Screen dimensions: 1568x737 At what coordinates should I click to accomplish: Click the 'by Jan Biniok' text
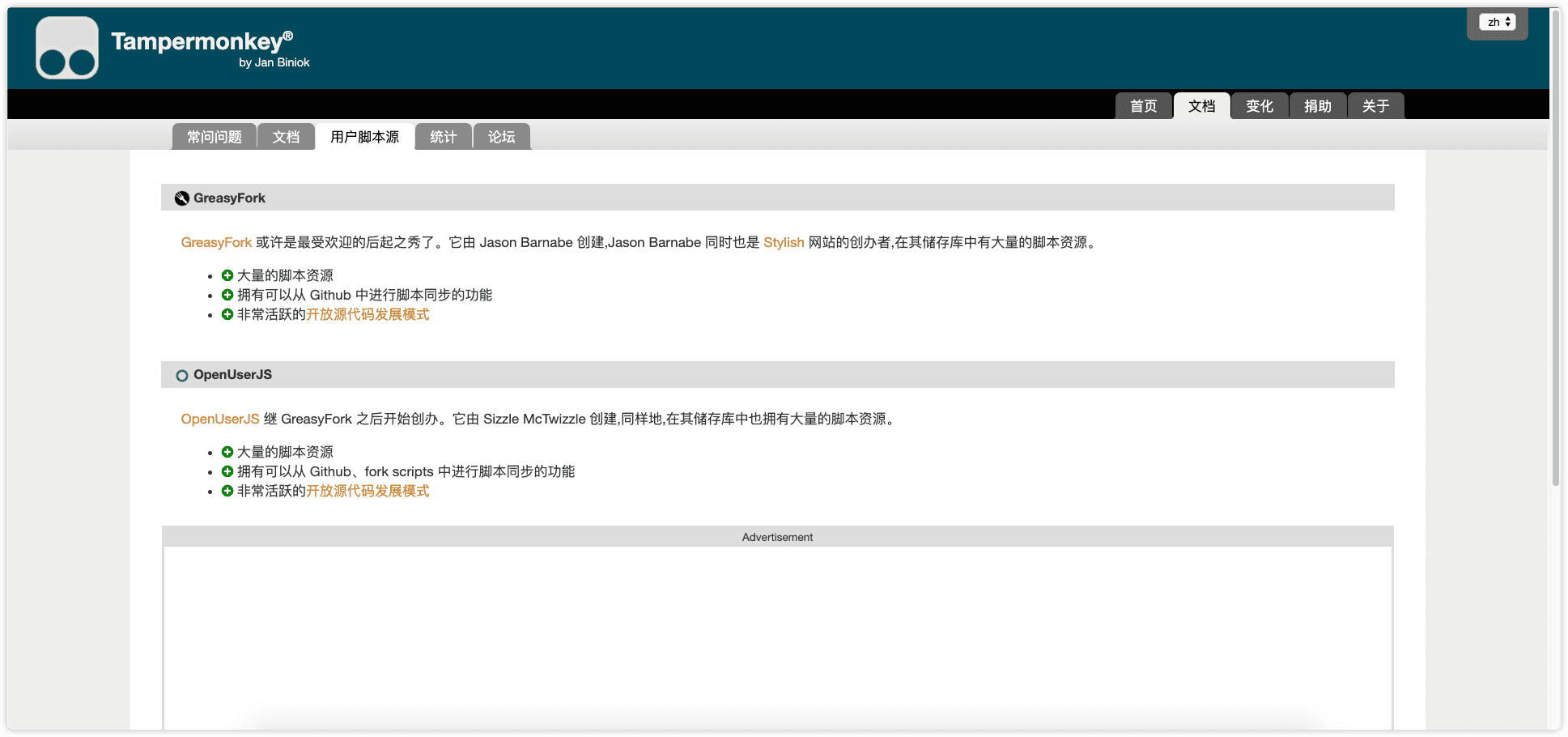(274, 62)
